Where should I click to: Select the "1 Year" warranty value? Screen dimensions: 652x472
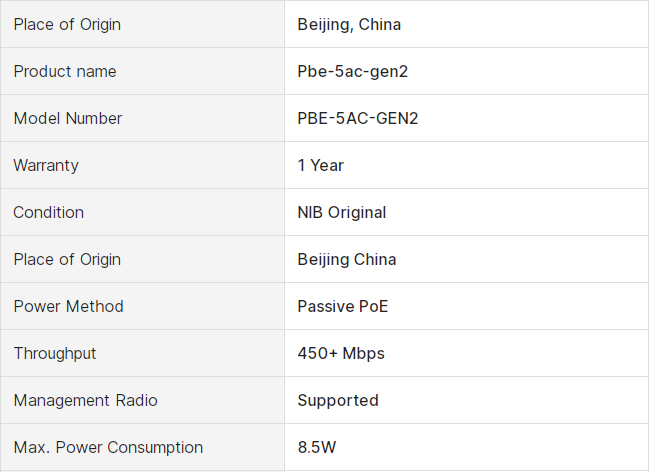click(320, 165)
